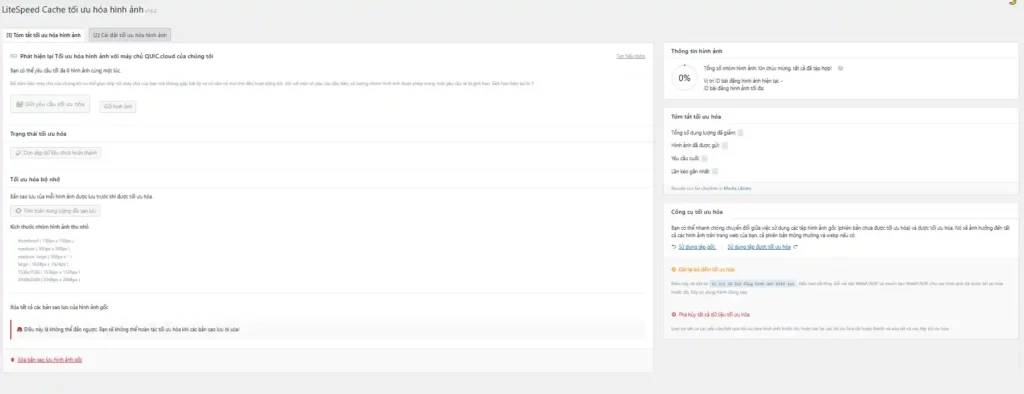
Task: Click the undo arrow icon before 'Sử dụng tệp gốc'
Action: tap(674, 247)
